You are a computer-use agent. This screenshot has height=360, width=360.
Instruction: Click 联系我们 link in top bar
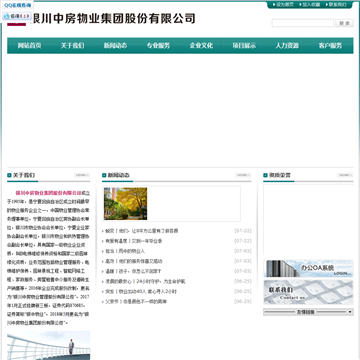click(338, 5)
